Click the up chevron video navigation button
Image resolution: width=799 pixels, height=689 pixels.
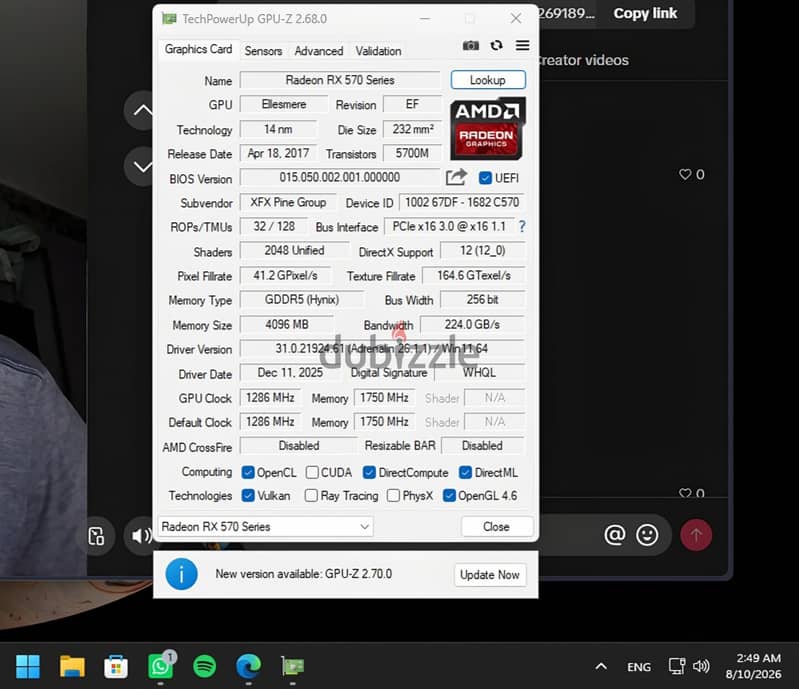pos(143,110)
